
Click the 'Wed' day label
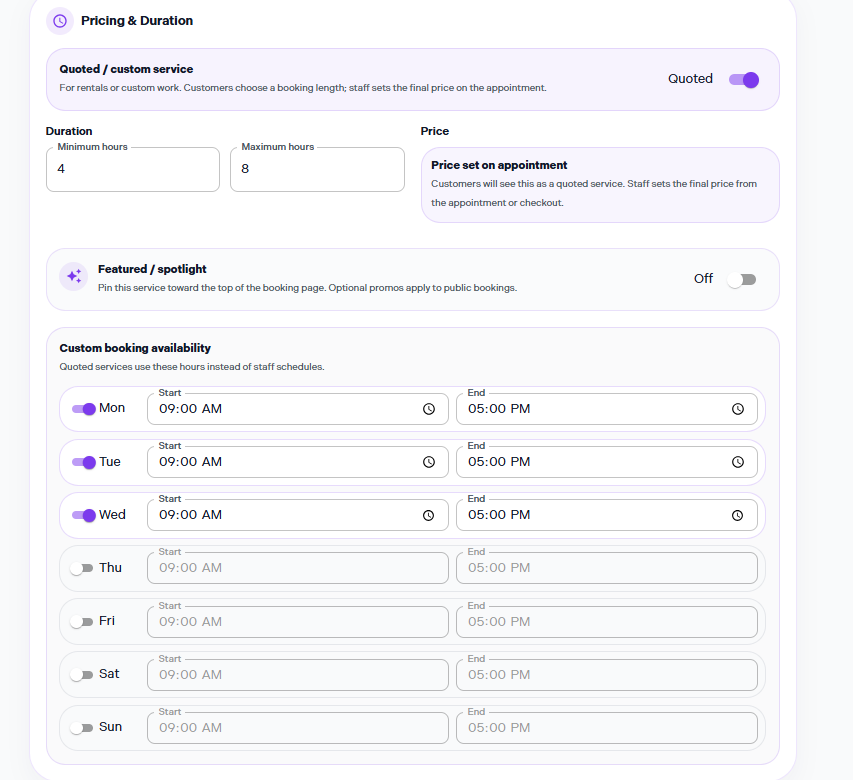pos(113,515)
